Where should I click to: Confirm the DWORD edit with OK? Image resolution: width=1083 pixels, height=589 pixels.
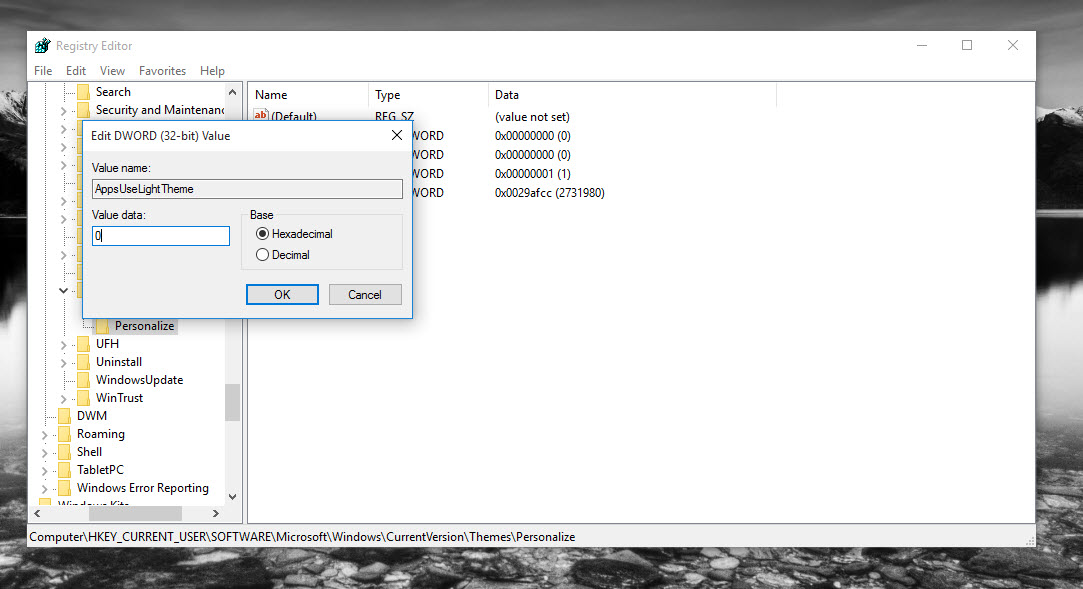coord(282,295)
